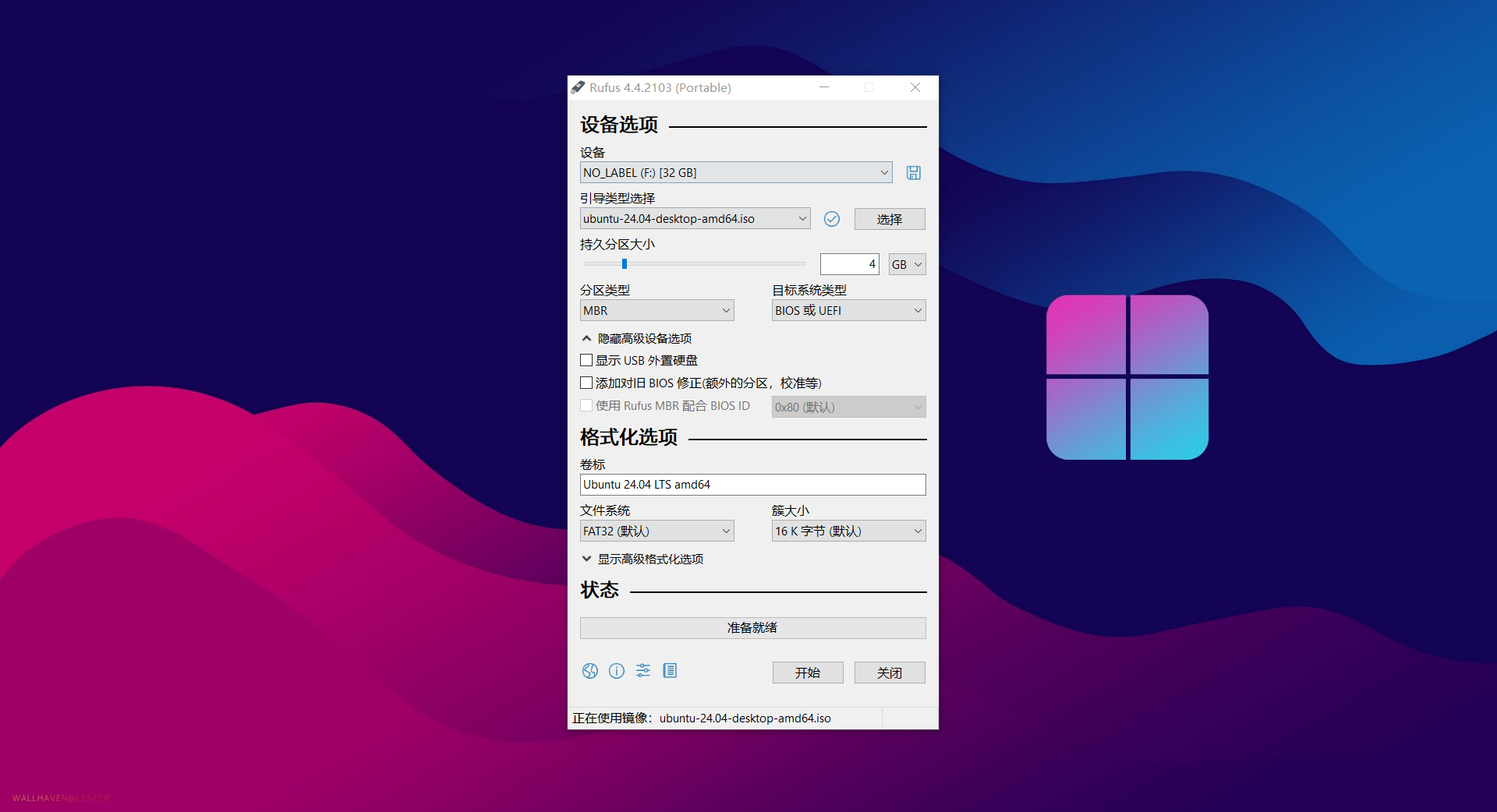Expand 显示高级格式化选项 section
Viewport: 1497px width, 812px height.
(642, 559)
